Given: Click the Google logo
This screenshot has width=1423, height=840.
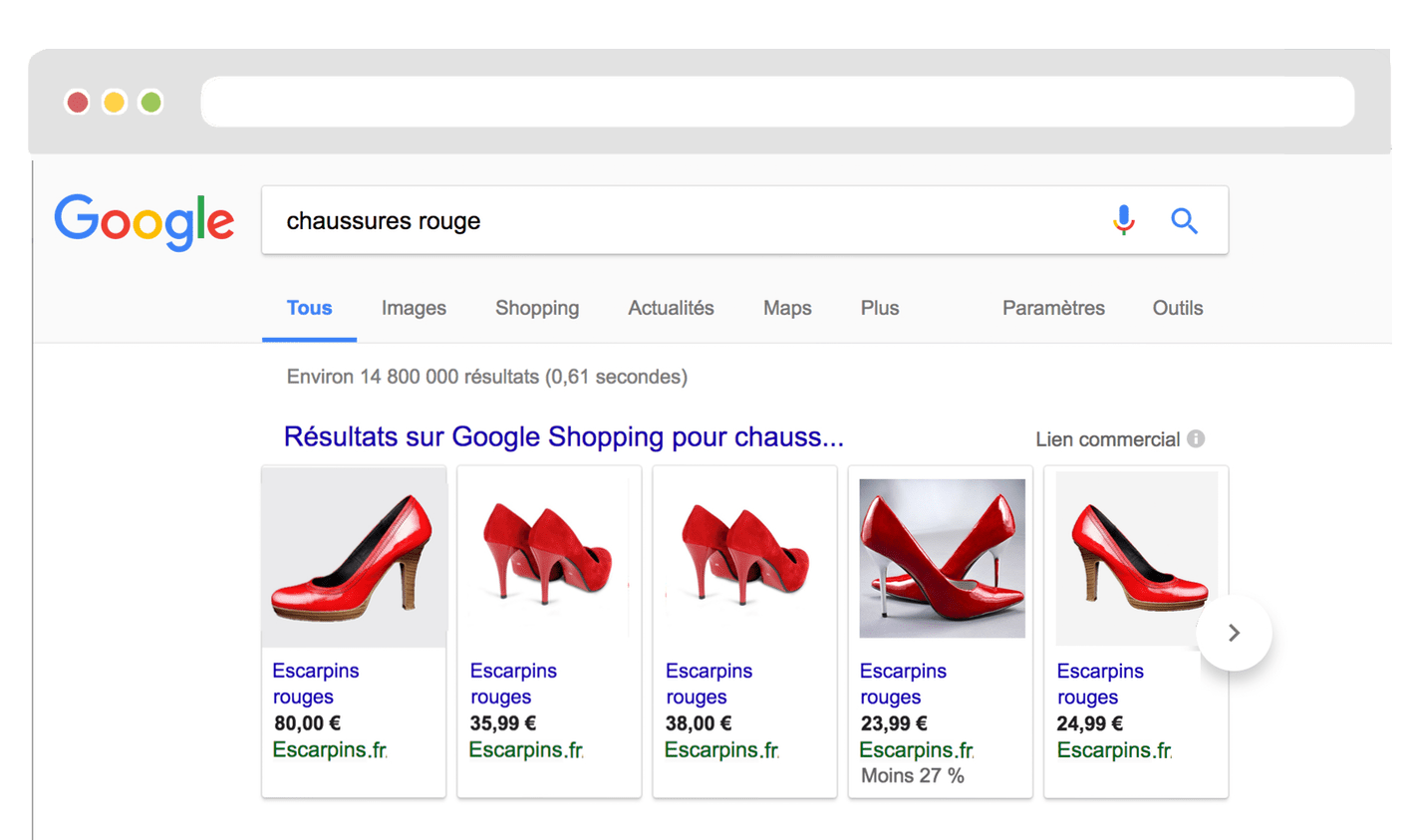Looking at the screenshot, I should (143, 221).
